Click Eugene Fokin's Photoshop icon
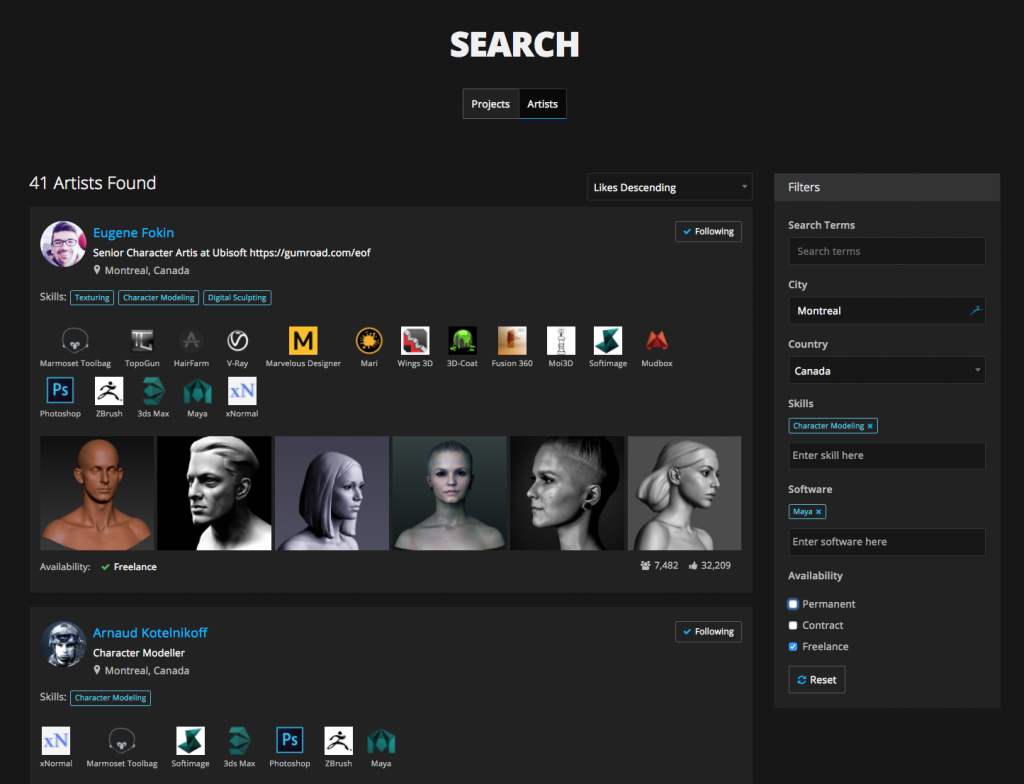 tap(60, 391)
